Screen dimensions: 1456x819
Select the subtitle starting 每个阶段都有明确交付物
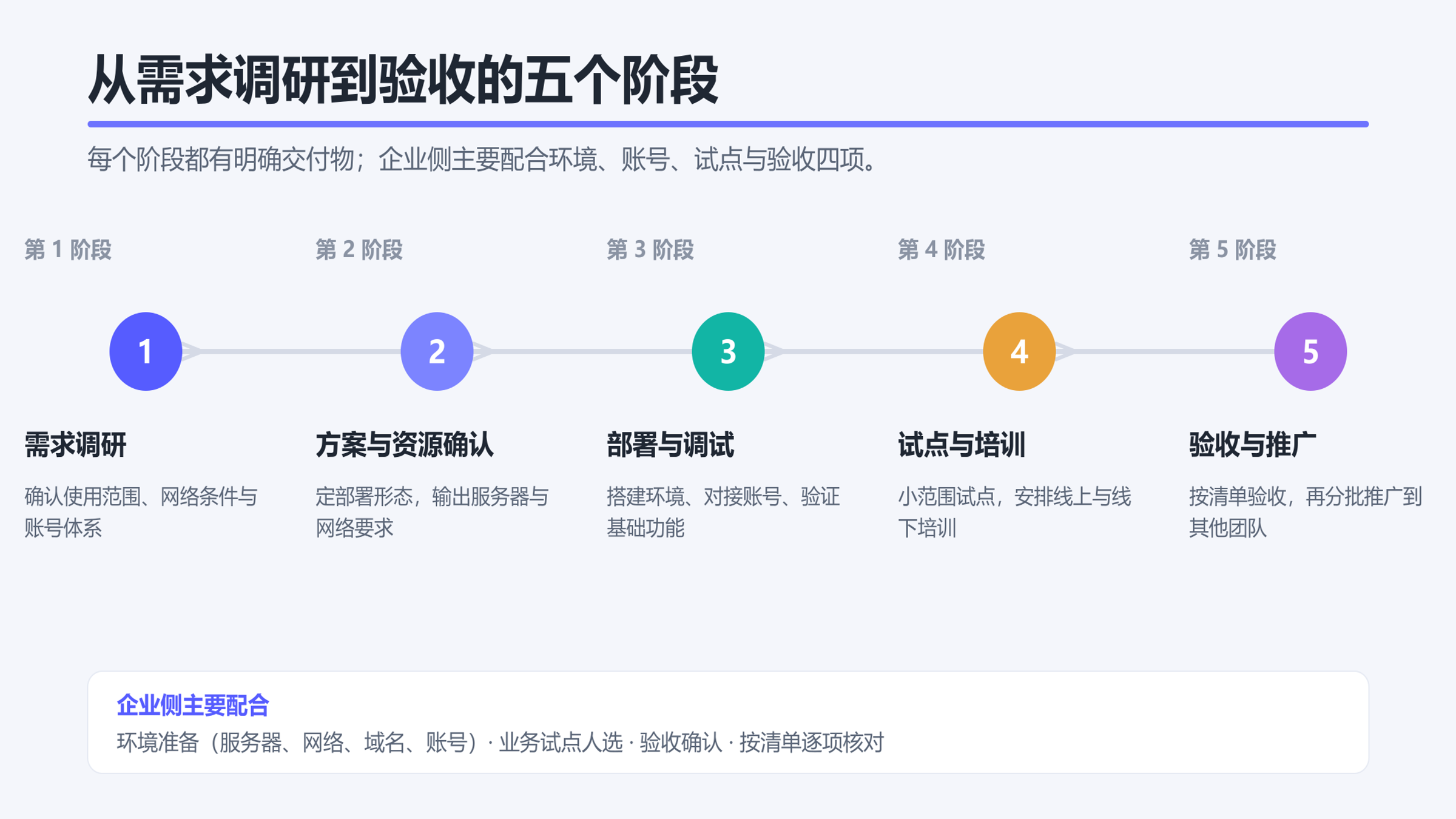click(483, 160)
